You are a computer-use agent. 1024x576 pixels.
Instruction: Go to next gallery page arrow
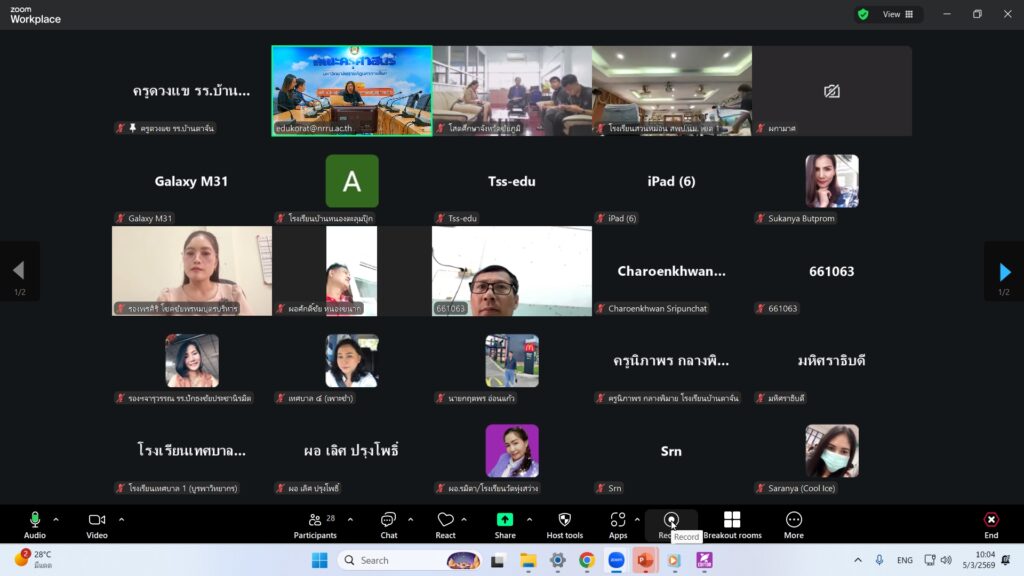[1004, 271]
